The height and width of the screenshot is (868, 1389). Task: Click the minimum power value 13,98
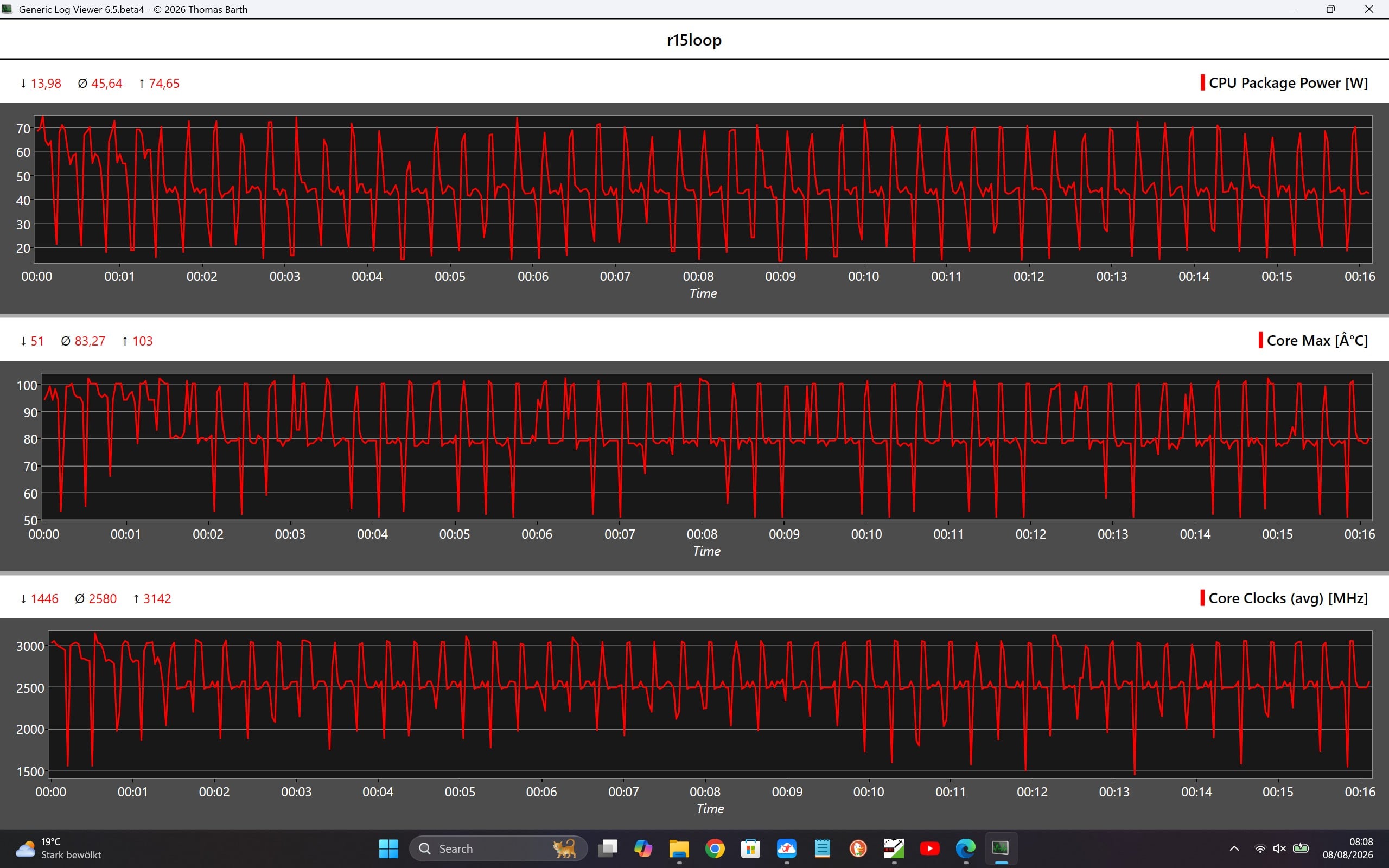coord(46,83)
